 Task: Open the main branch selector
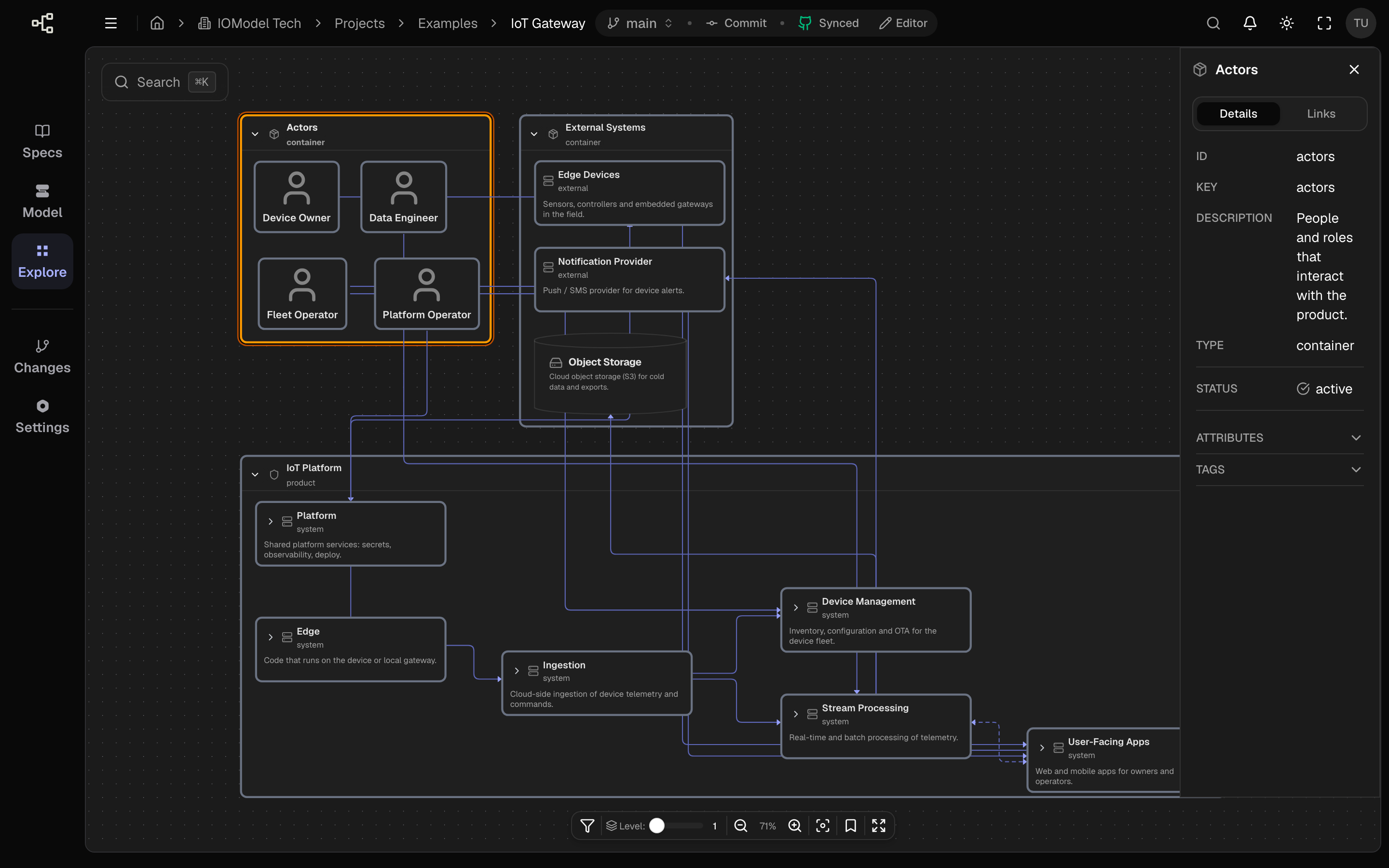point(640,23)
